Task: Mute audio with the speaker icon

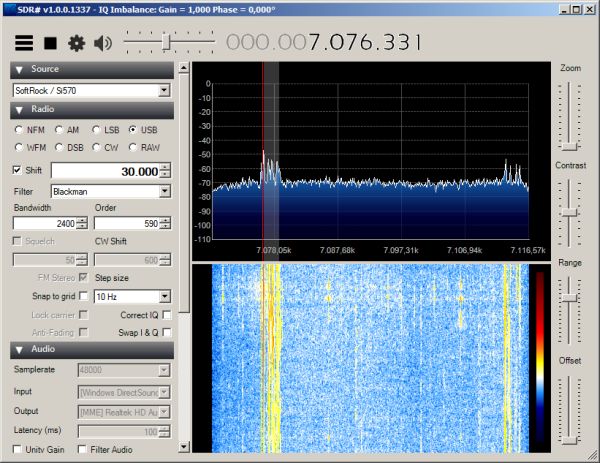Action: (103, 43)
